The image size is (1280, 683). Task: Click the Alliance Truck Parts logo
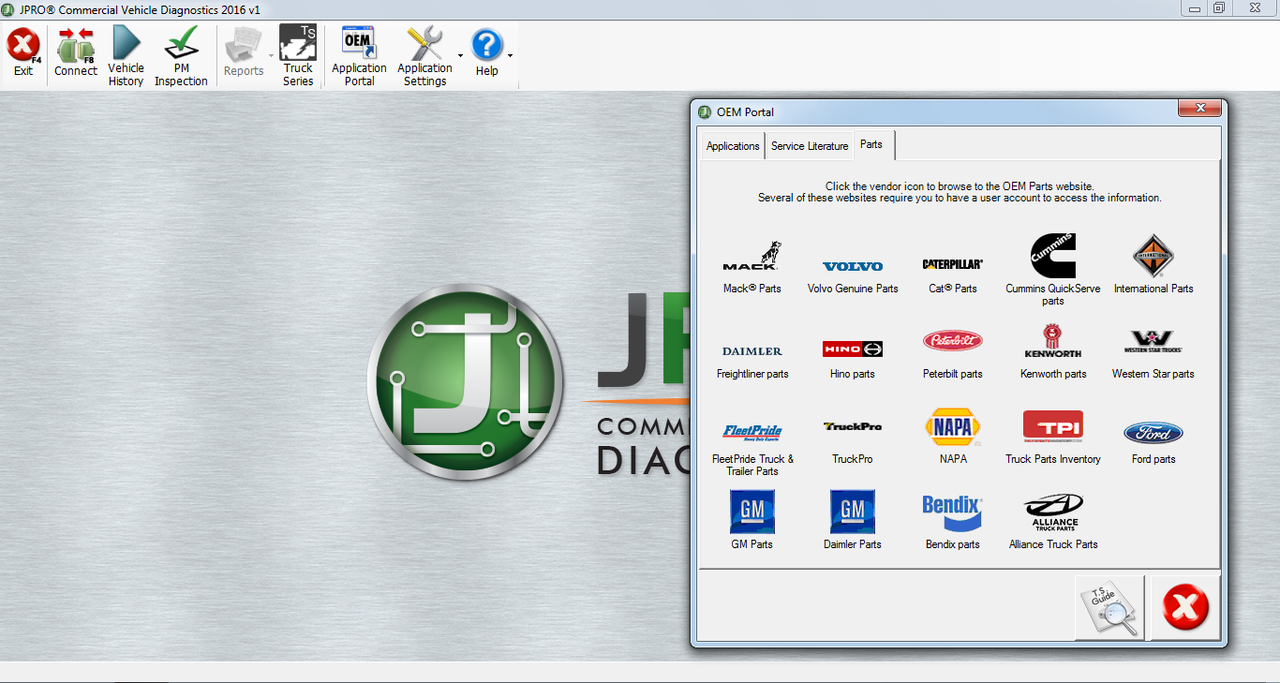(x=1053, y=513)
